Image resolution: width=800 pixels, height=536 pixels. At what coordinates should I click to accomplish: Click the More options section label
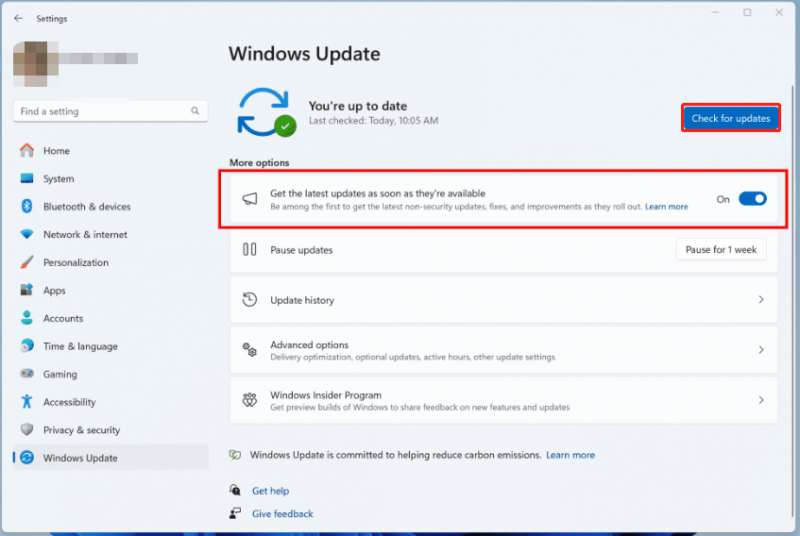[x=259, y=162]
